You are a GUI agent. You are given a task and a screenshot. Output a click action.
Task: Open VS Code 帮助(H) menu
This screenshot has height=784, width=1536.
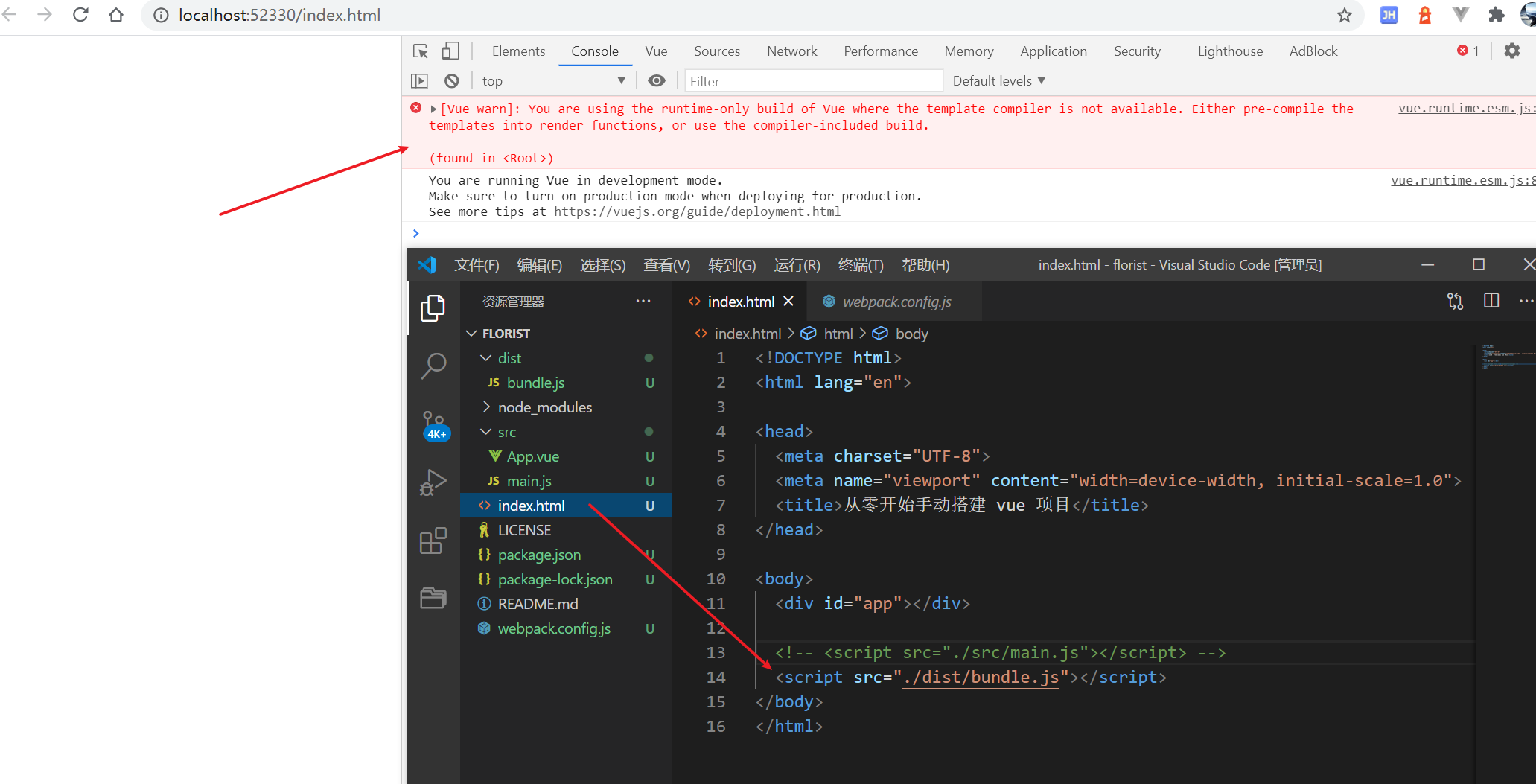[x=925, y=265]
